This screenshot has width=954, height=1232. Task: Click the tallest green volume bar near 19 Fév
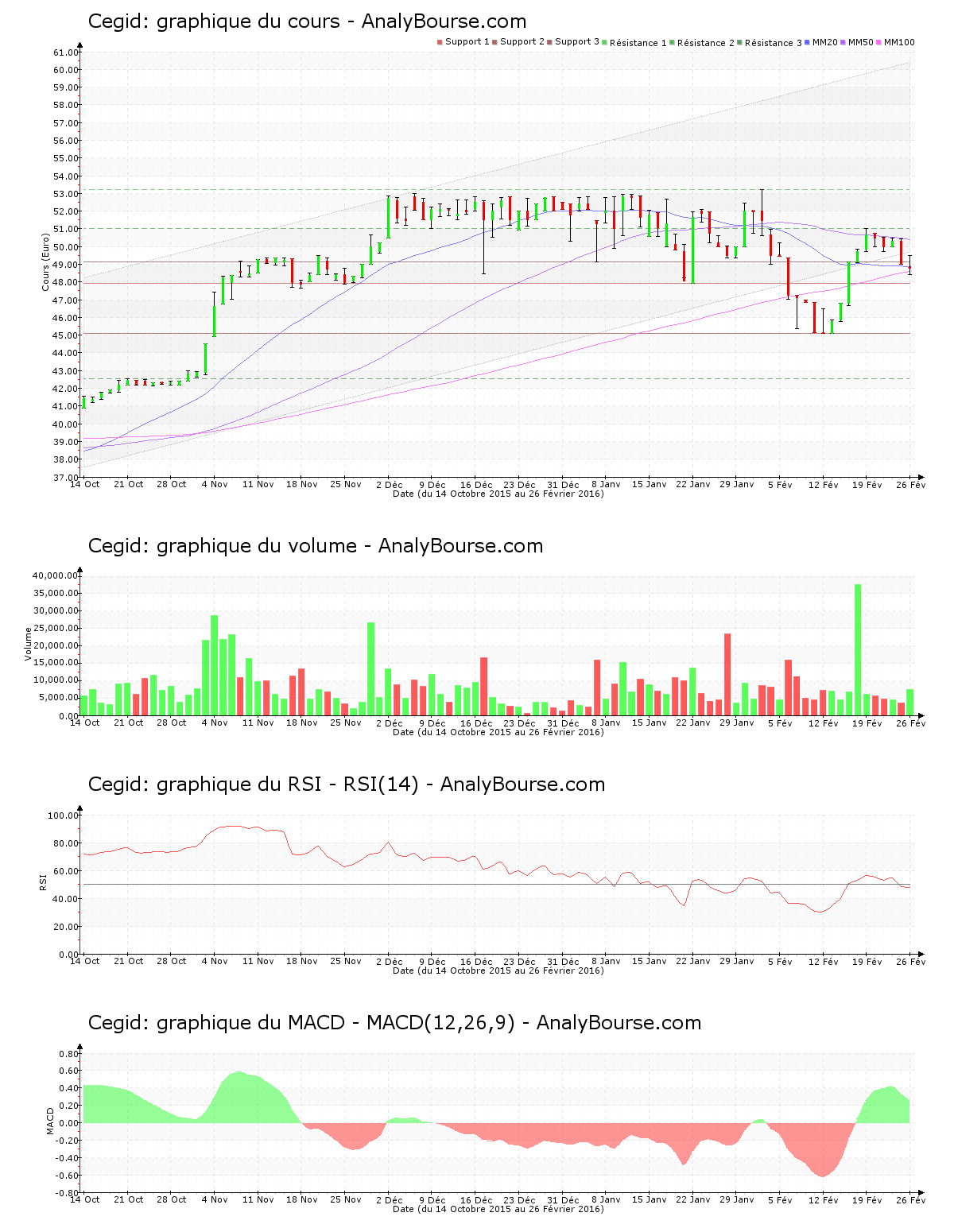pyautogui.click(x=858, y=650)
